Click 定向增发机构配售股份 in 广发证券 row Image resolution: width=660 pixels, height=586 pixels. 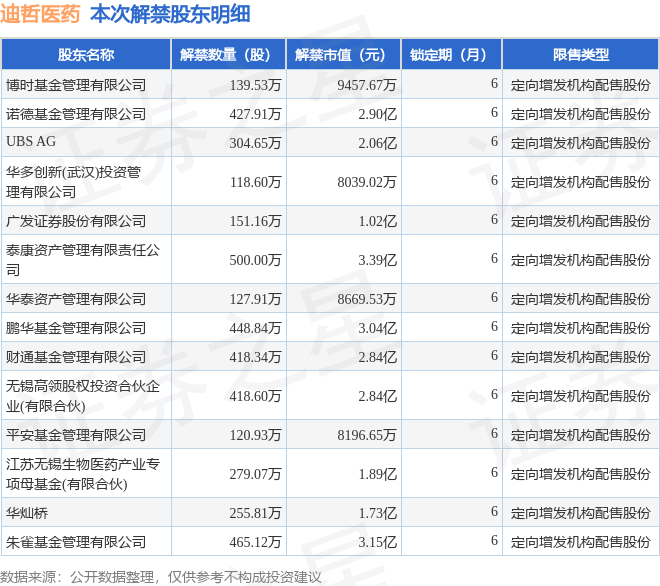tap(580, 221)
